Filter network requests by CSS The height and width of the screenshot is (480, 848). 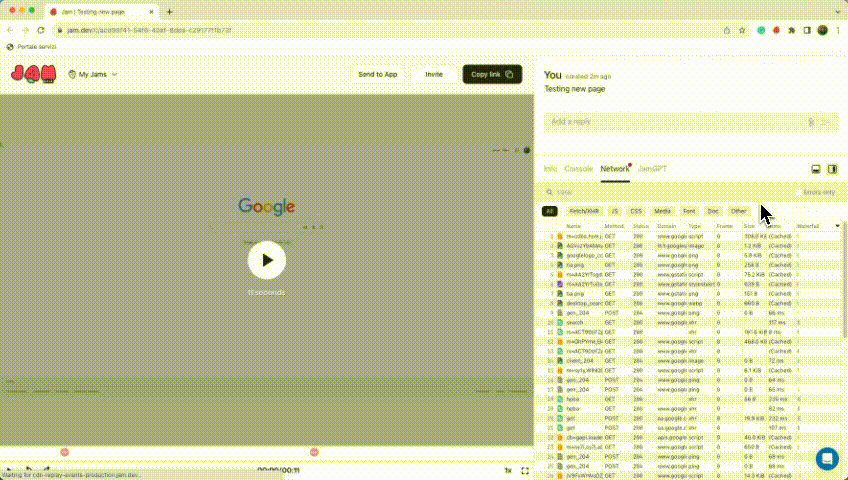[x=635, y=211]
